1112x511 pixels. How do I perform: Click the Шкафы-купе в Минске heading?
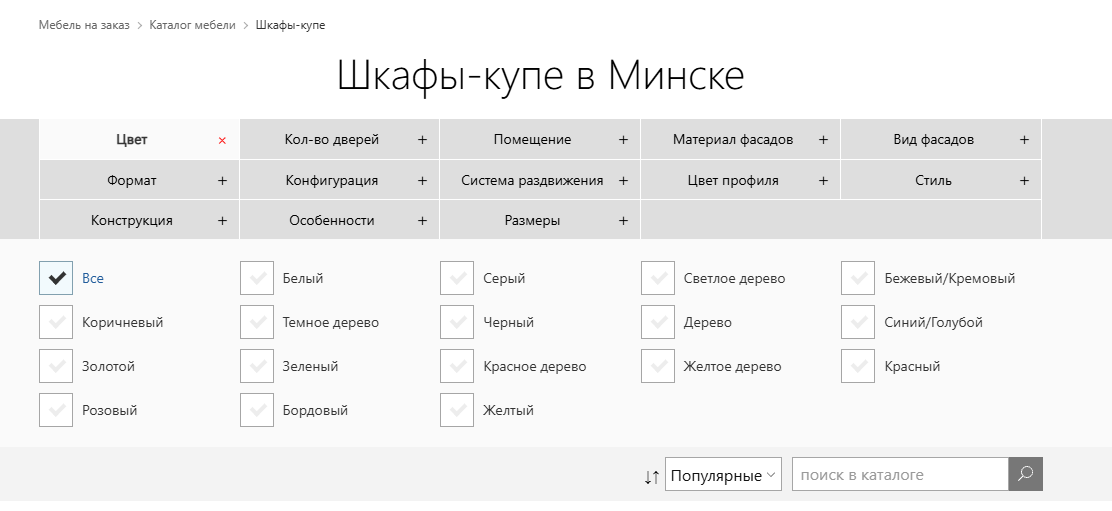click(540, 75)
